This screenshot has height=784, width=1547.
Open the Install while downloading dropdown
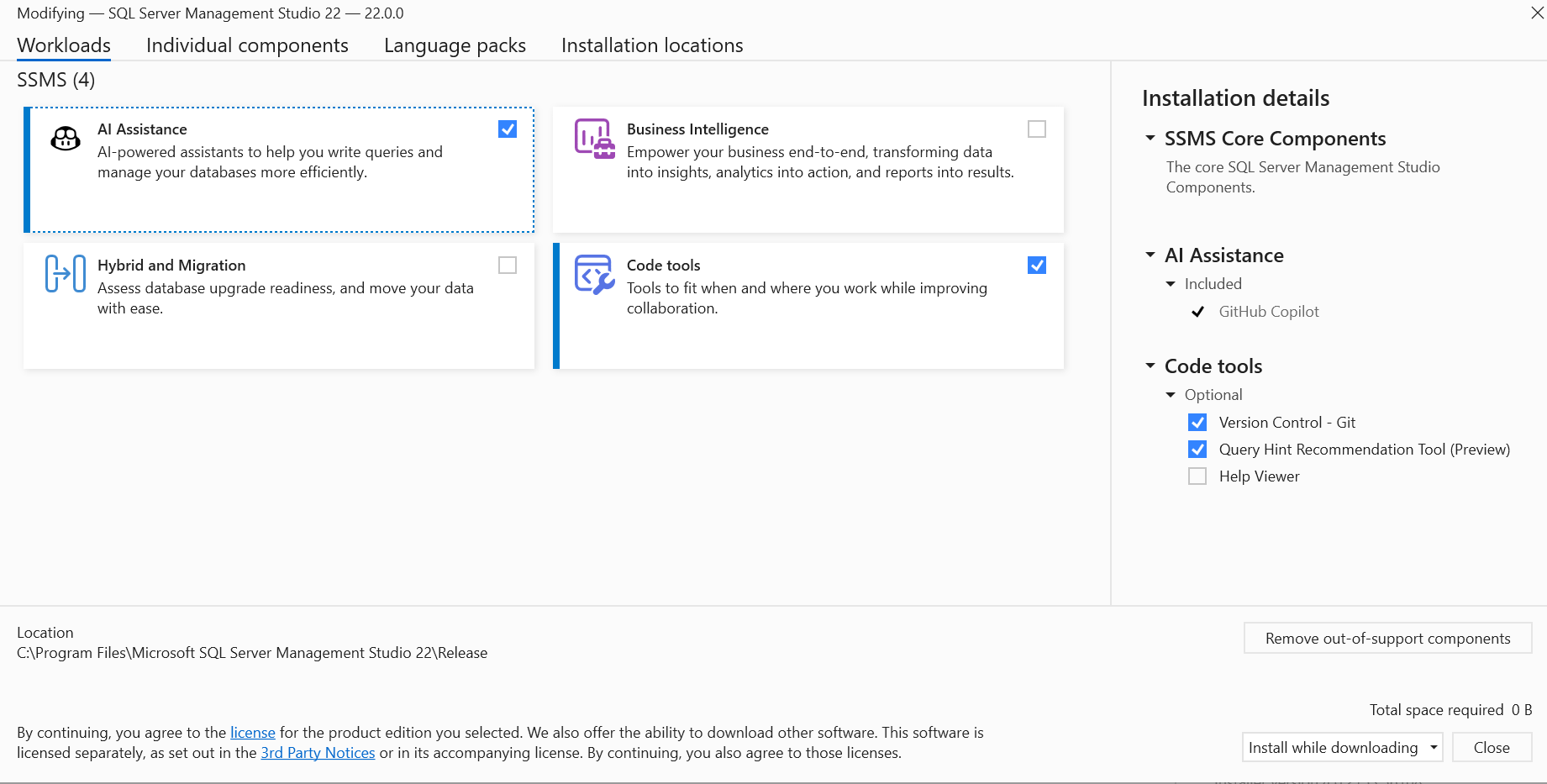[x=1434, y=747]
